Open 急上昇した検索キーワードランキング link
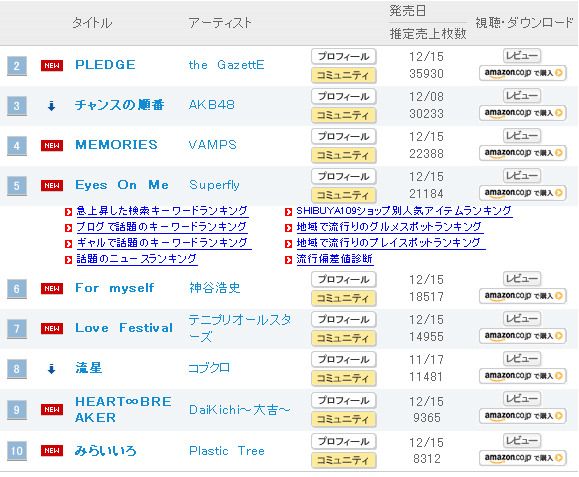The width and height of the screenshot is (579, 477). tap(162, 211)
